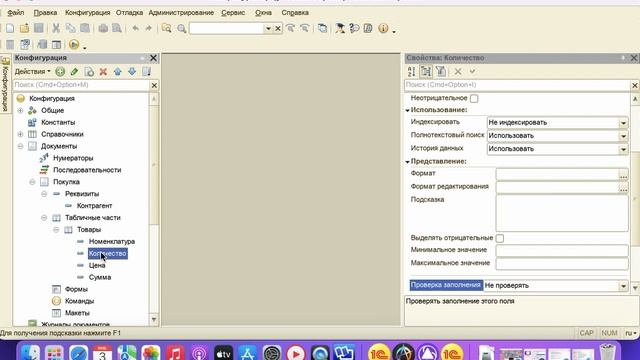This screenshot has width=640, height=360.
Task: Open the Формат ellipsis button
Action: [x=623, y=175]
